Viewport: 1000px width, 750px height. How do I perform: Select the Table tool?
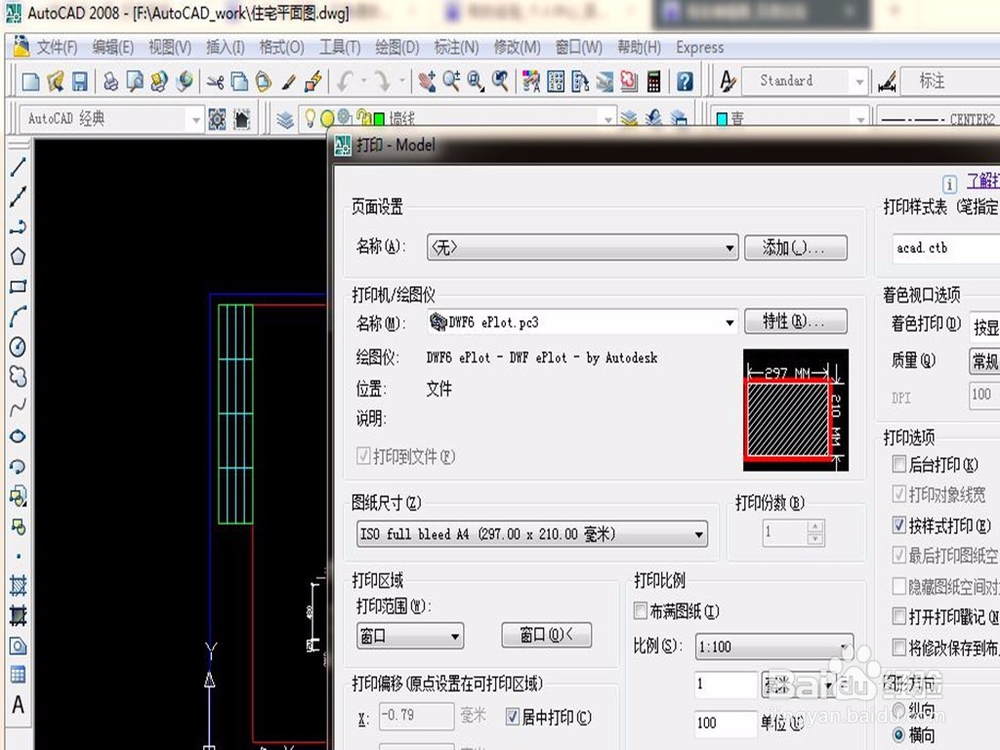coord(18,675)
